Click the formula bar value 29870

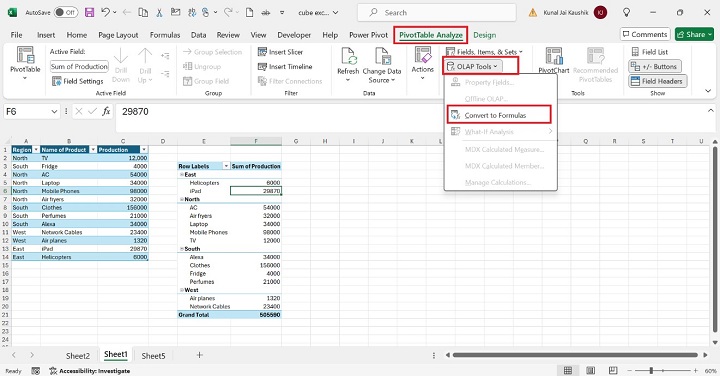(x=135, y=112)
